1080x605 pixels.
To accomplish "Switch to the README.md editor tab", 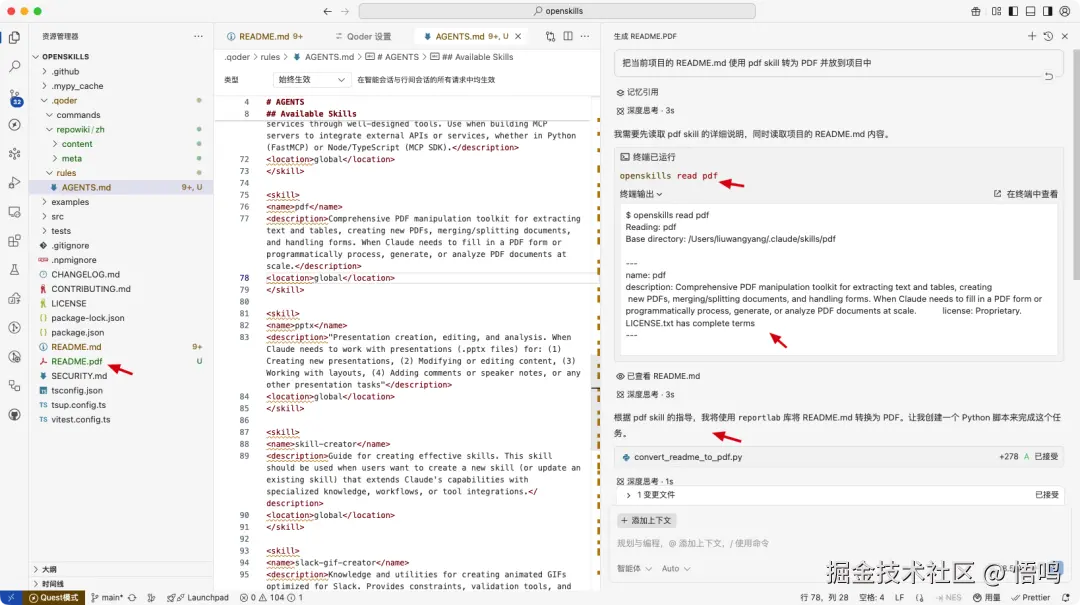I will (265, 36).
